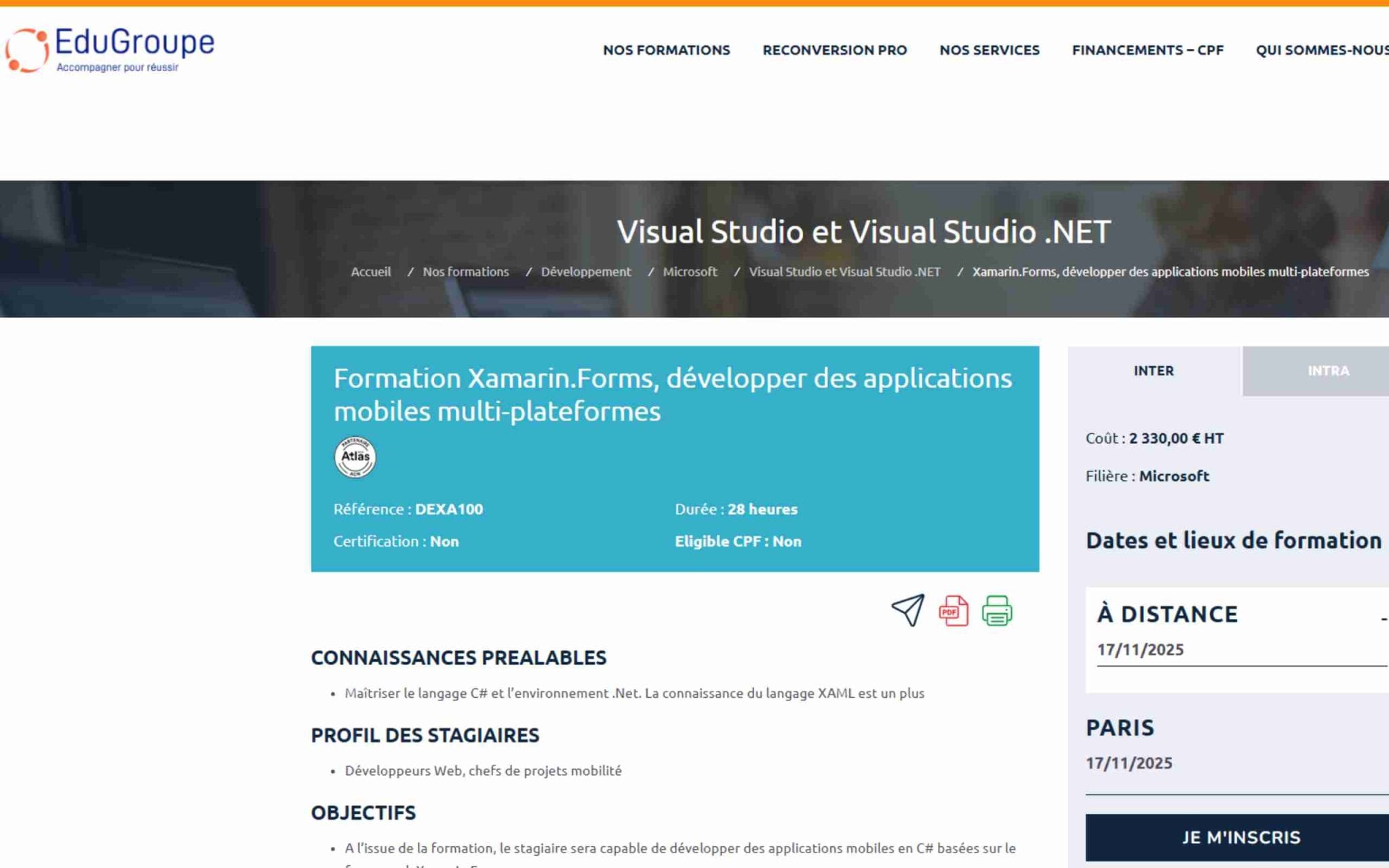
Task: Click the reference DEXA100
Action: tap(449, 509)
